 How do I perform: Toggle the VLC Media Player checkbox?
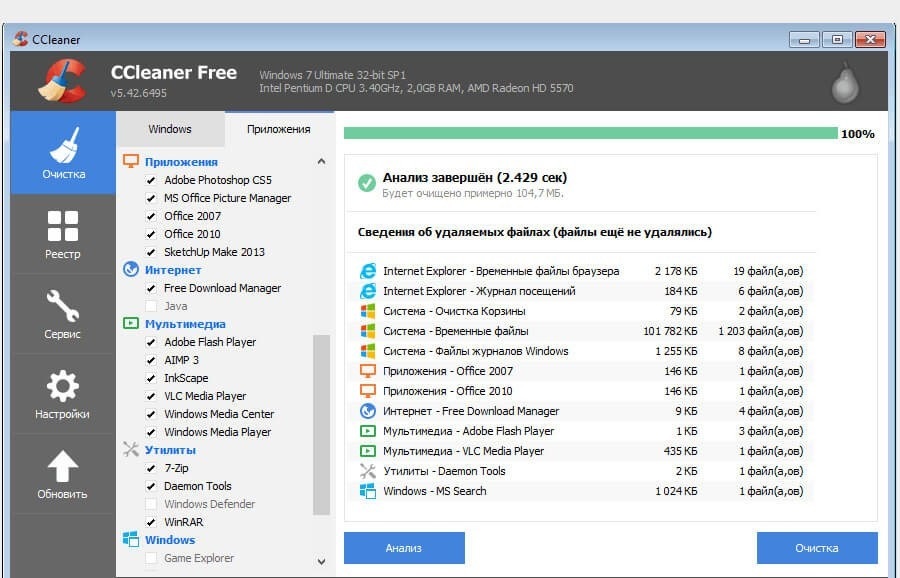[x=152, y=397]
